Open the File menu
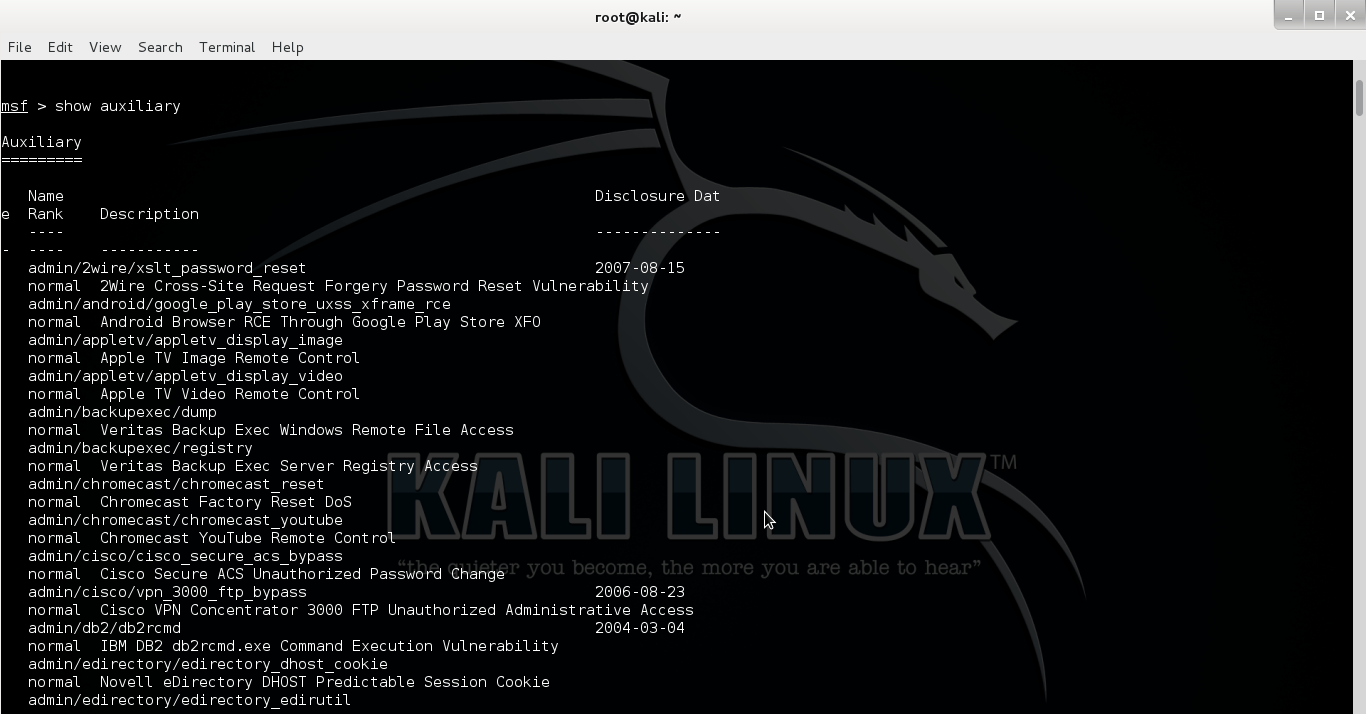The image size is (1366, 714). pyautogui.click(x=19, y=47)
